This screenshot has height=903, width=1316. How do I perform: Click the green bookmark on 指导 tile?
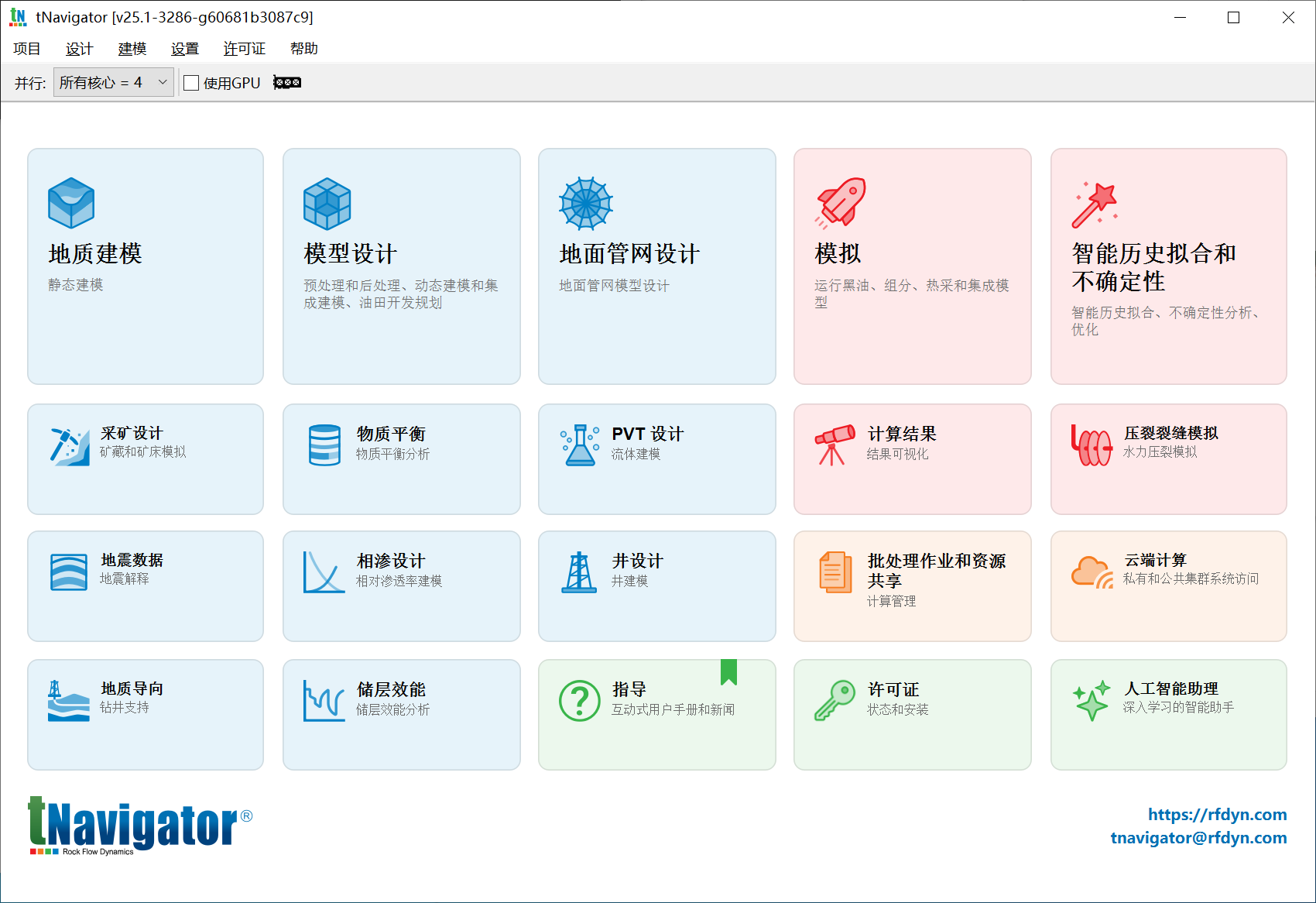pos(728,672)
